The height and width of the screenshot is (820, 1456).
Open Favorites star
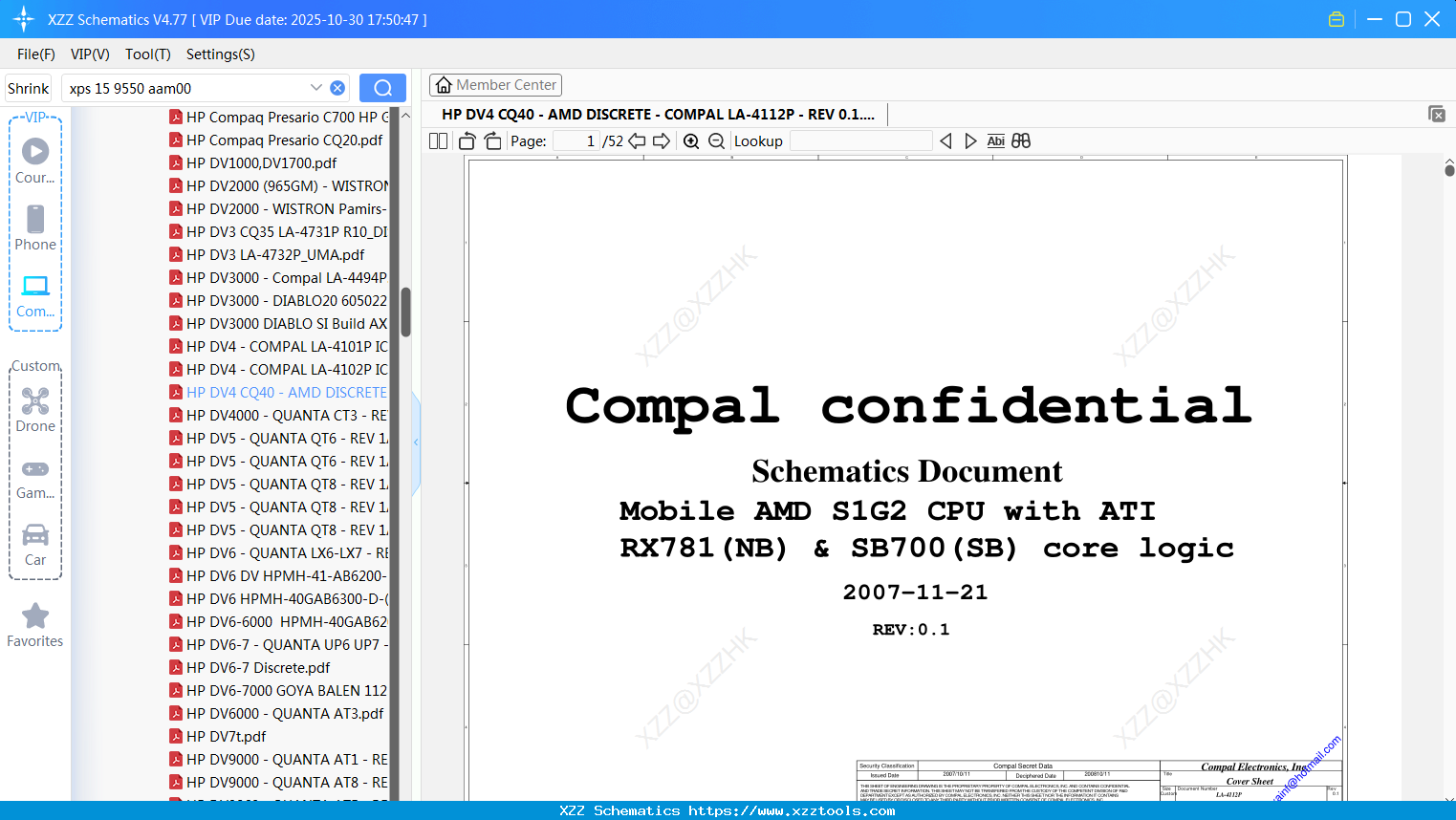point(35,625)
